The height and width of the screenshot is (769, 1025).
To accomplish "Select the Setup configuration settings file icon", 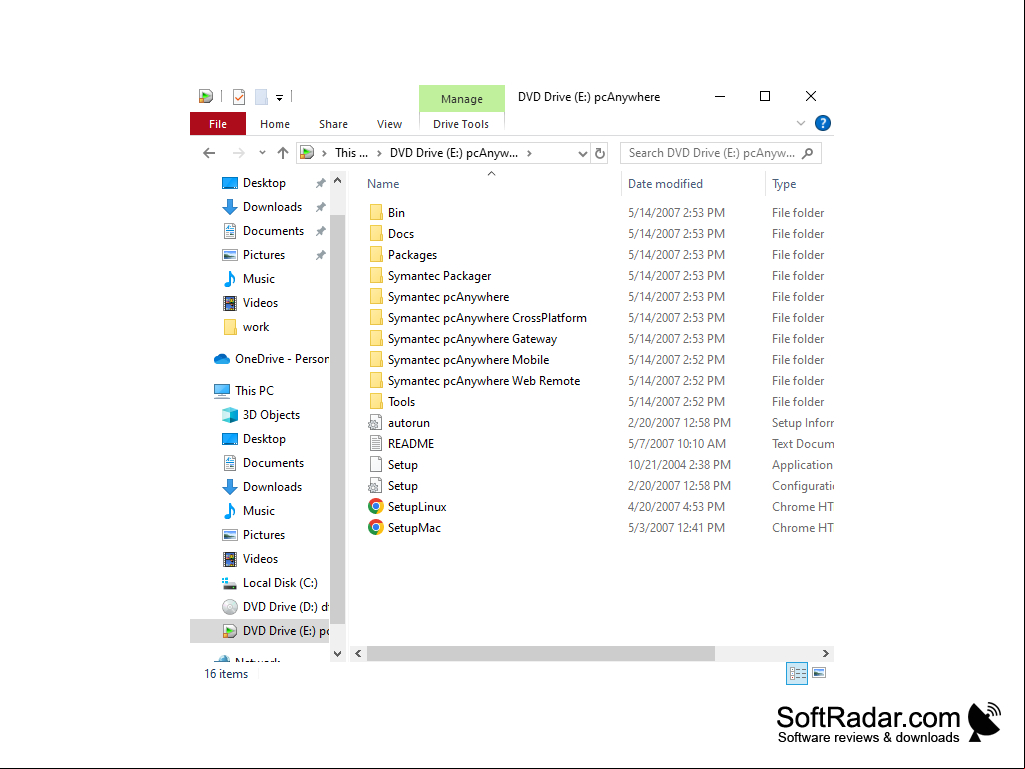I will click(376, 485).
